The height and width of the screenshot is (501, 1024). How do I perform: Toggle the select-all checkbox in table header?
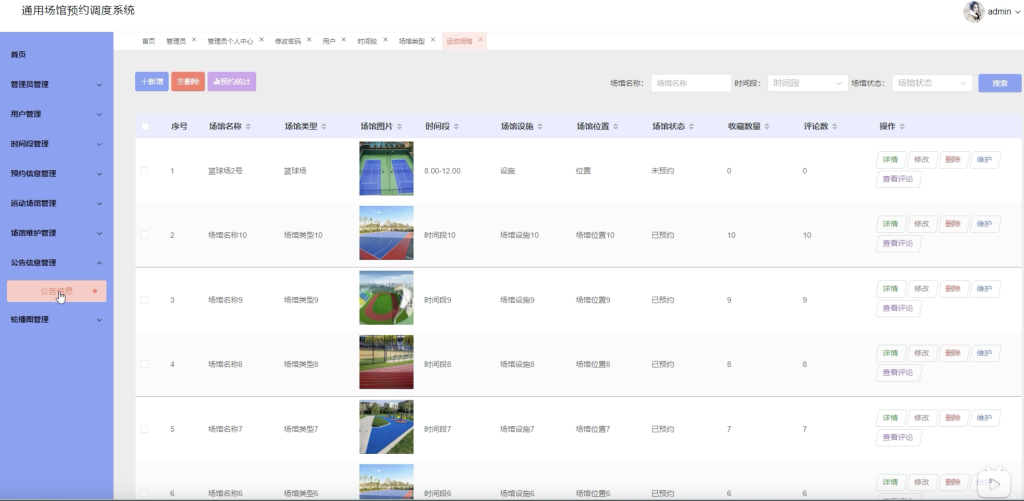click(x=145, y=127)
